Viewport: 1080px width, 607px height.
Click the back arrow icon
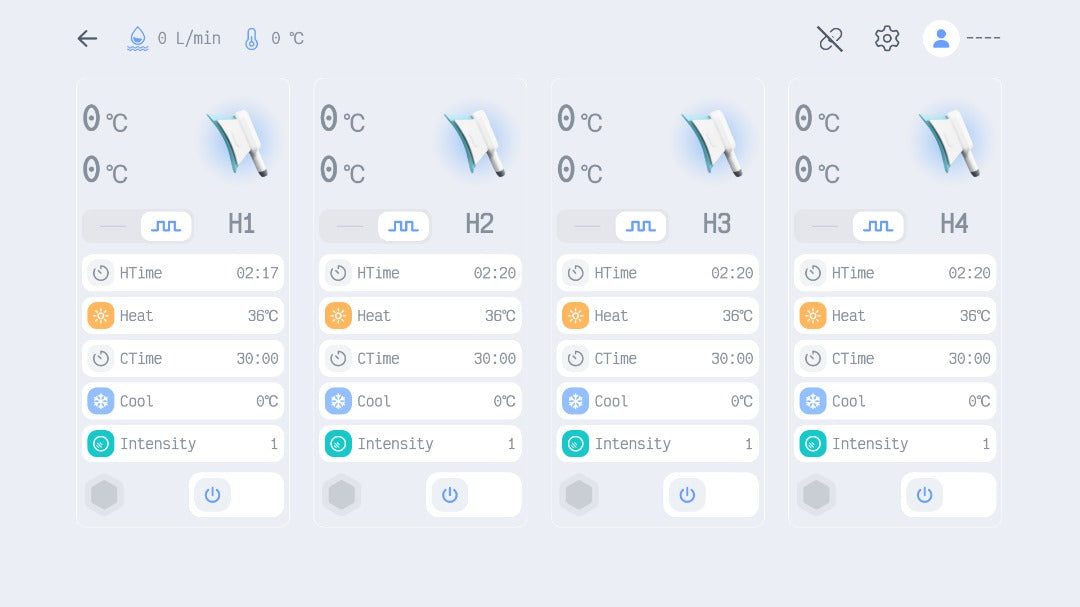(x=88, y=39)
